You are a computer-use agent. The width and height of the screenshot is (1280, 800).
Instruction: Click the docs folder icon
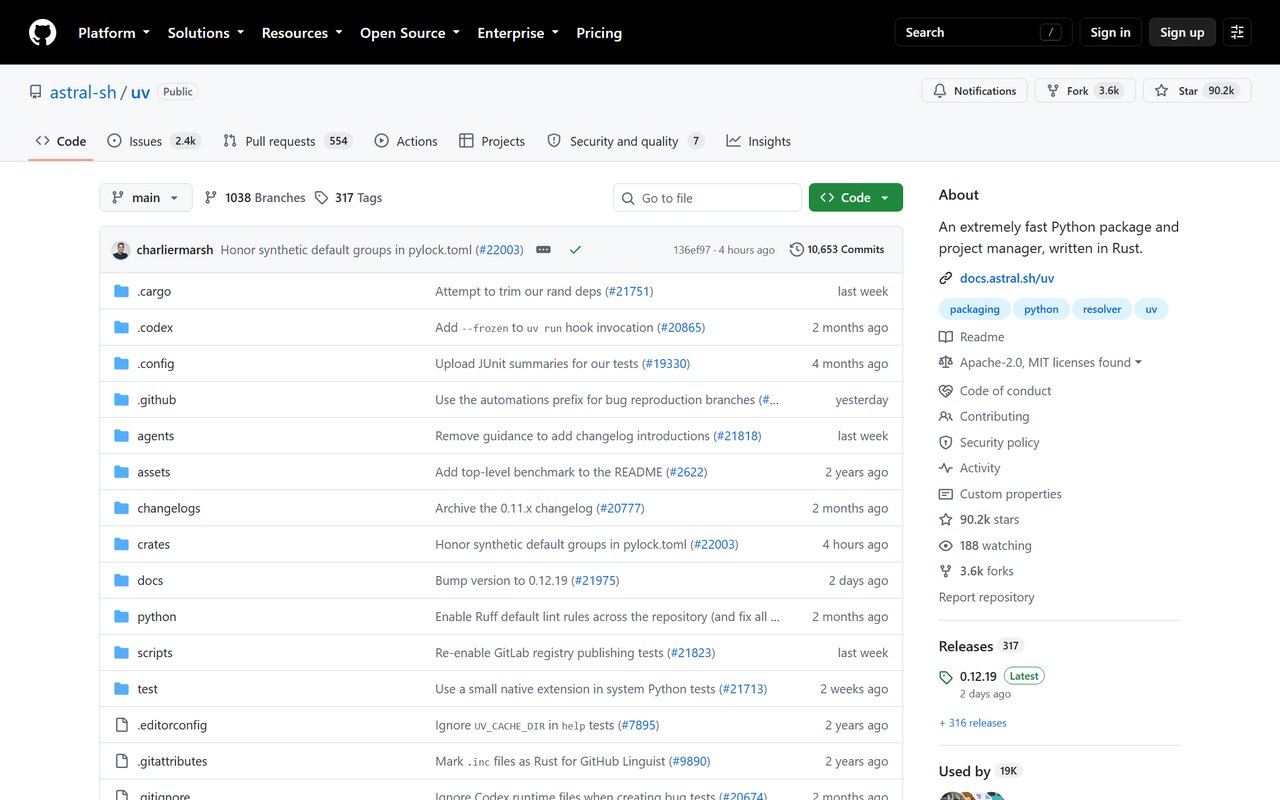click(x=122, y=580)
